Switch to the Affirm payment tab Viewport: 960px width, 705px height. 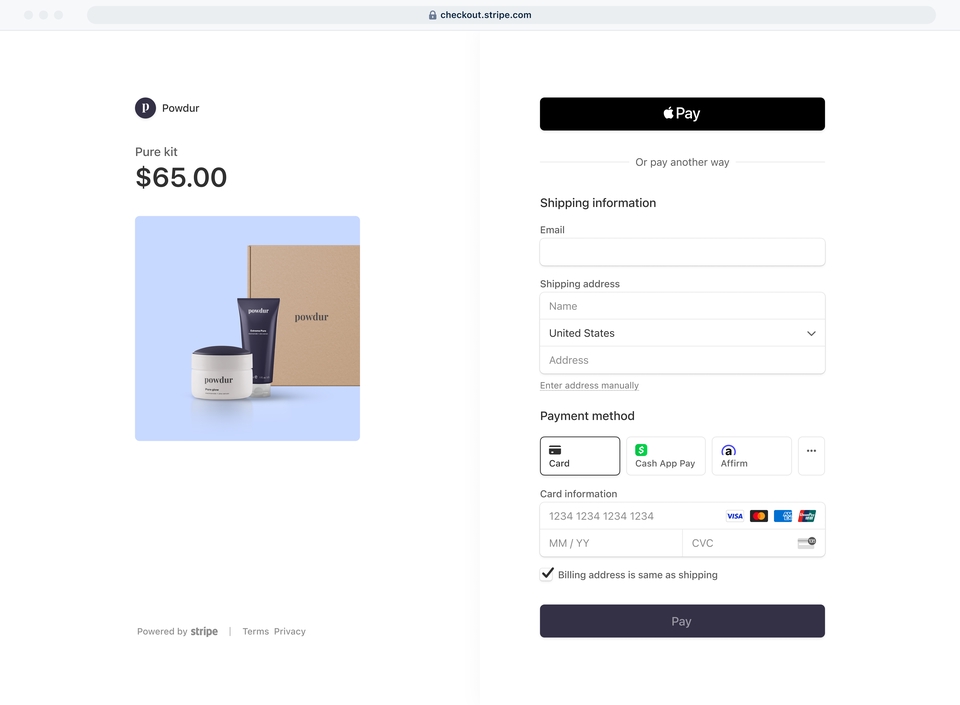pos(751,456)
